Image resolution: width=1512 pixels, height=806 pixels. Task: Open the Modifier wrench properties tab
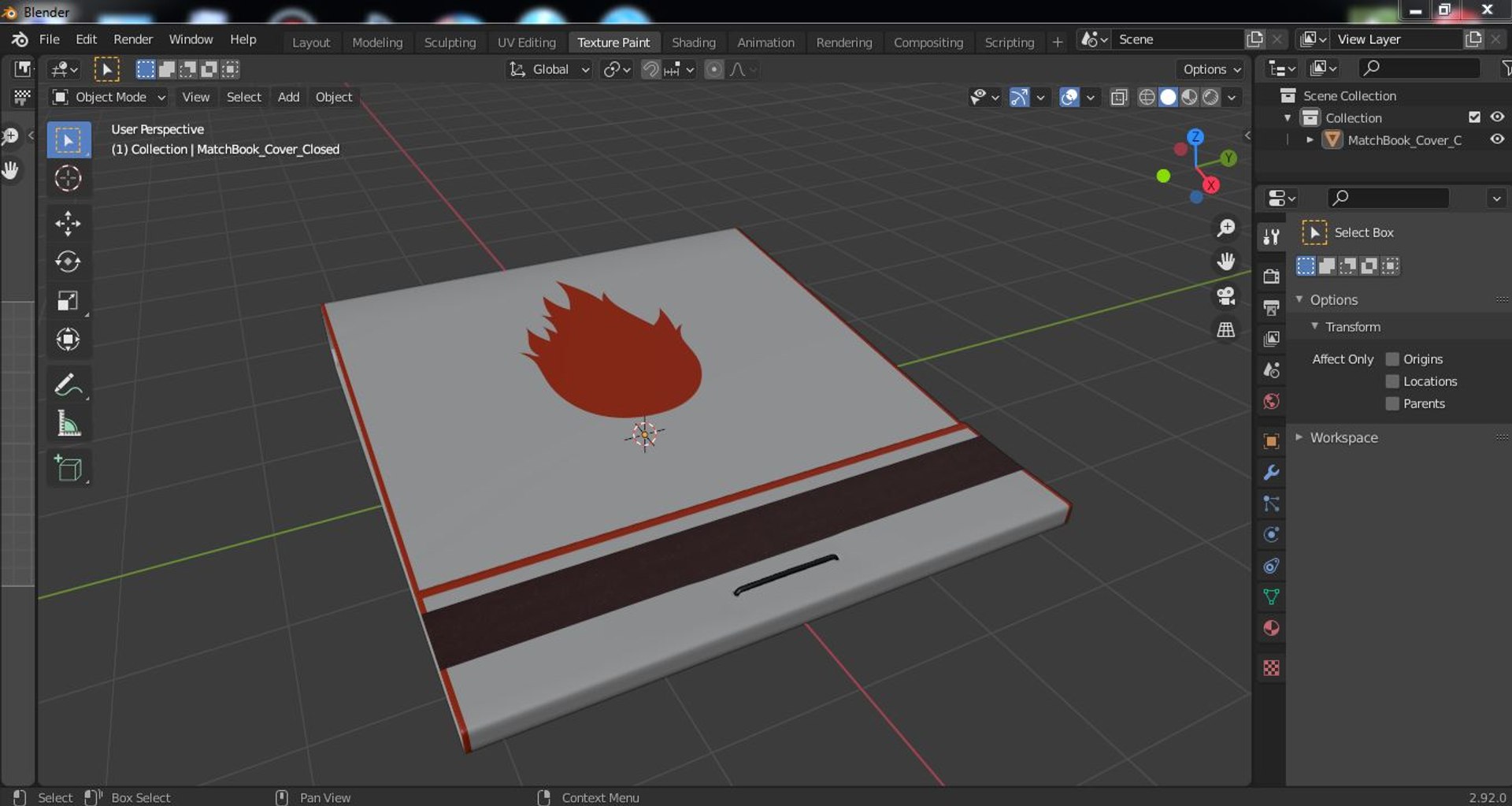[1271, 473]
